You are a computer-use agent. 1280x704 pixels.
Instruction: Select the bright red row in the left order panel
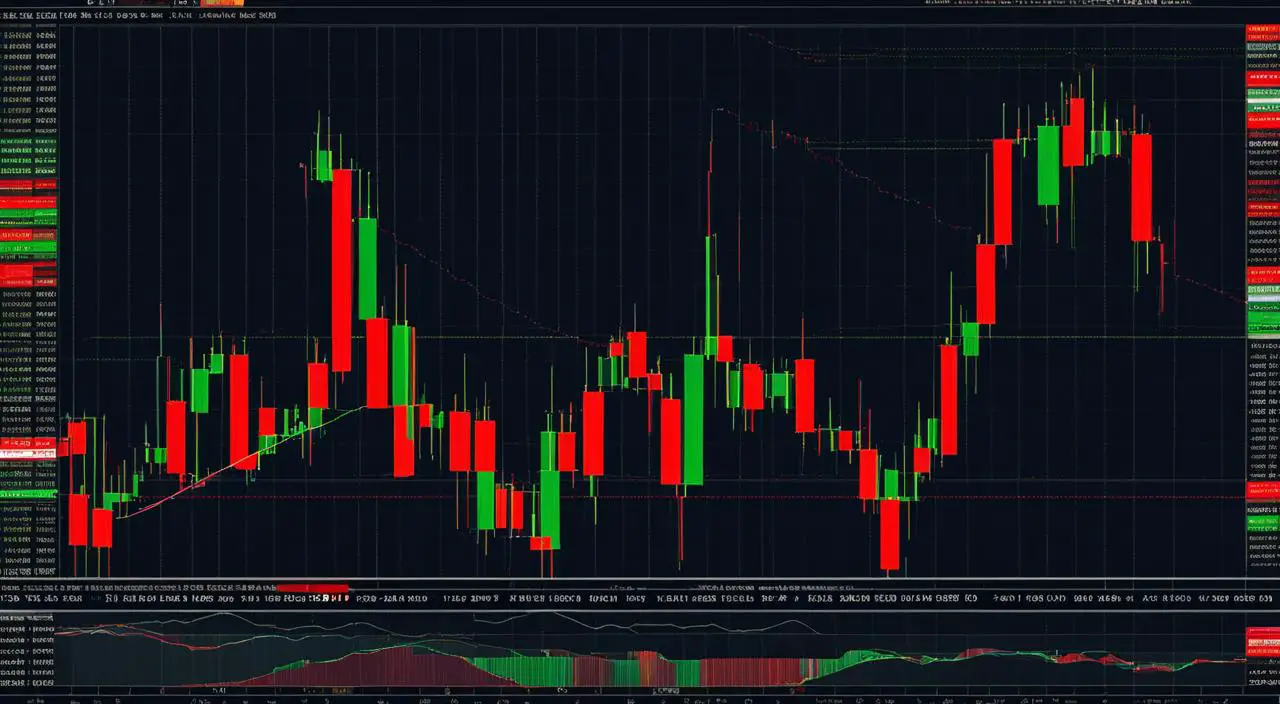[28, 270]
